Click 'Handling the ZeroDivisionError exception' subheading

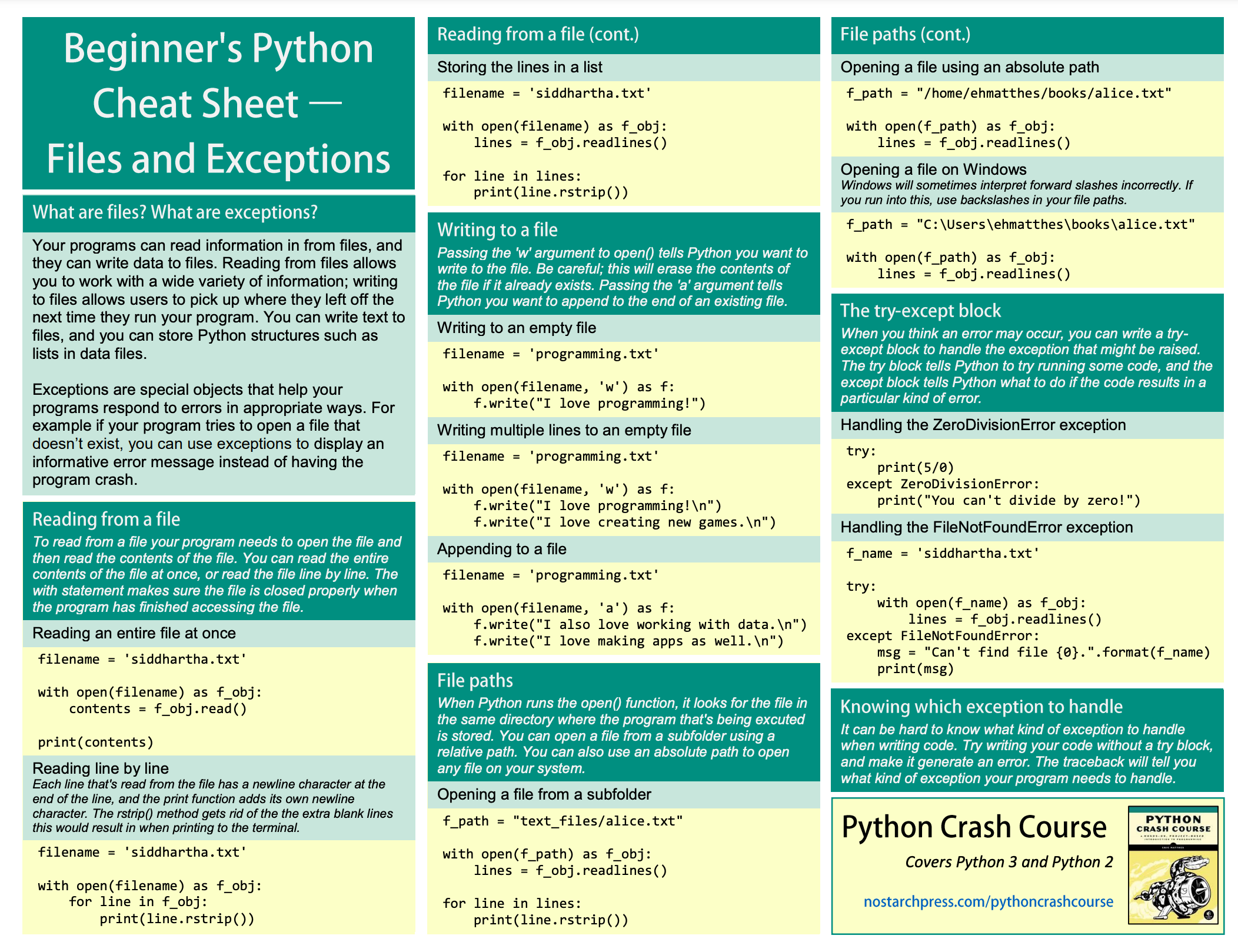[983, 425]
